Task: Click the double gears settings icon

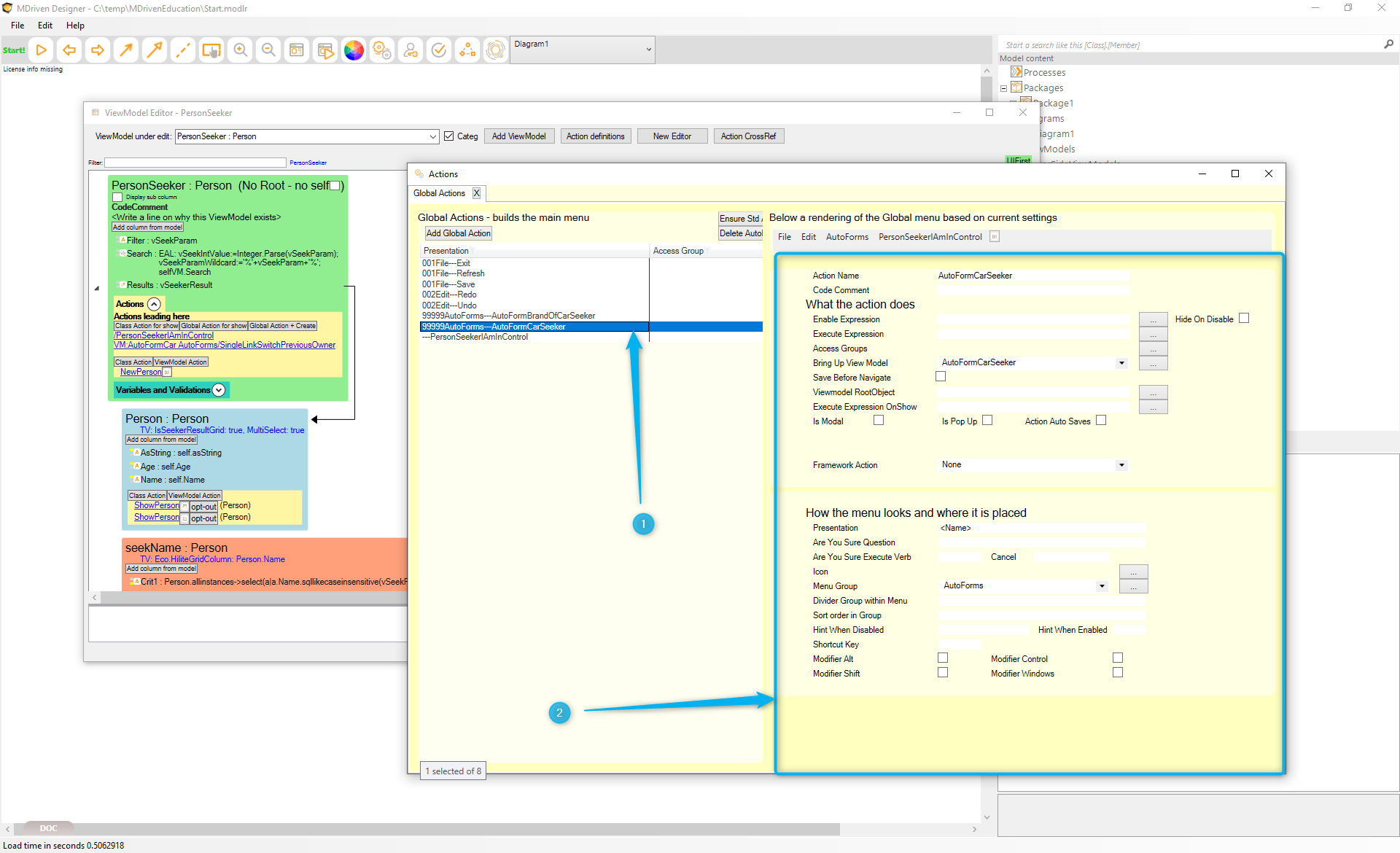Action: click(382, 50)
